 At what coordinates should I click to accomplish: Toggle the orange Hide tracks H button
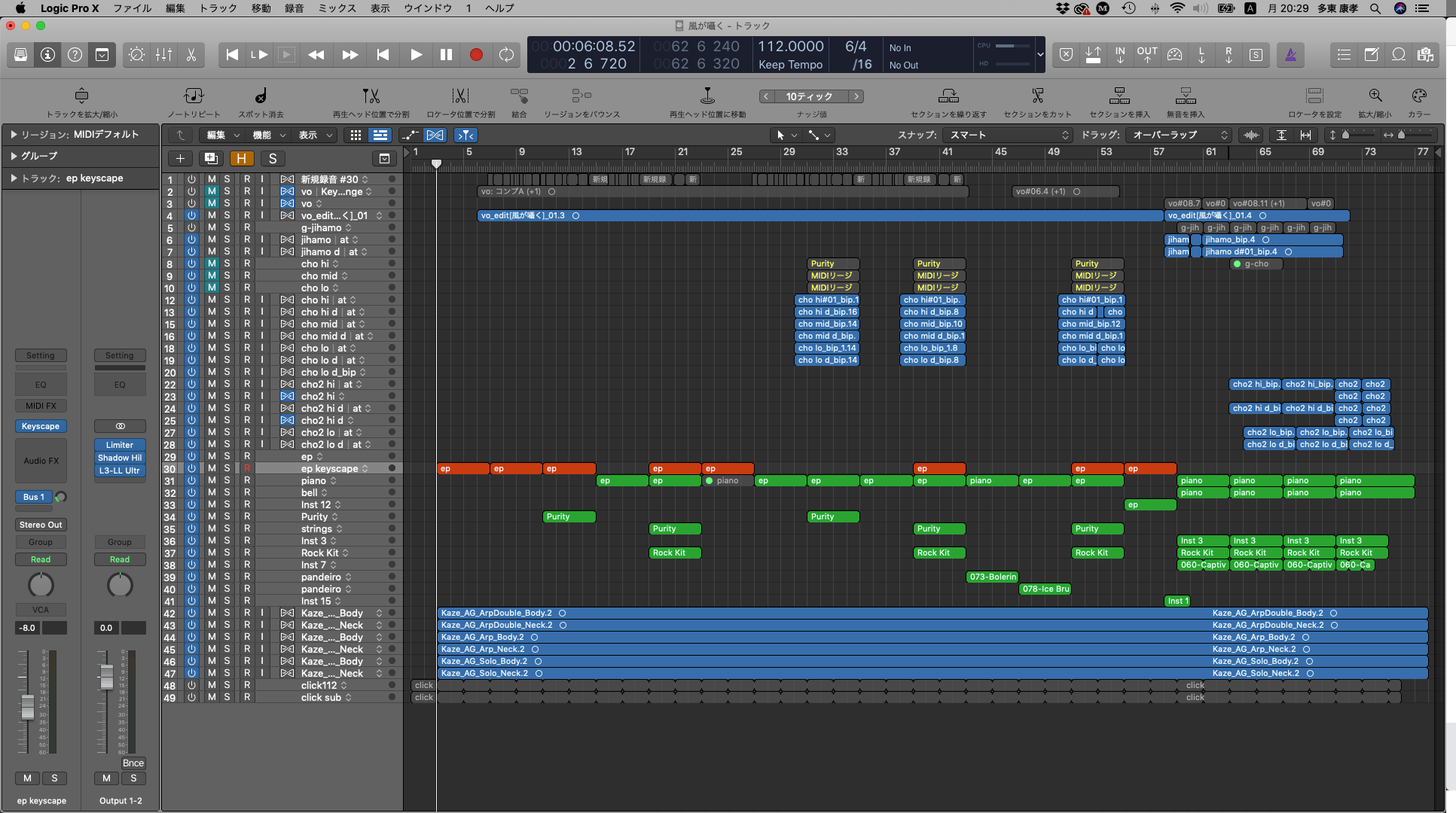pyautogui.click(x=241, y=158)
